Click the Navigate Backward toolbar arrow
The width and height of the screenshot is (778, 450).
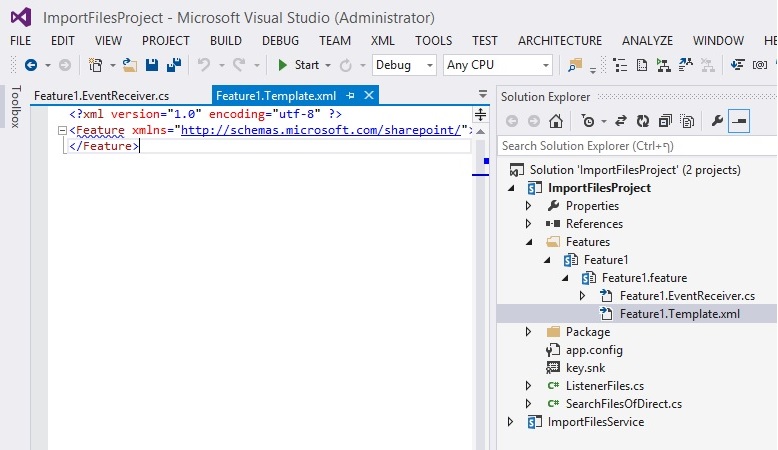pyautogui.click(x=31, y=65)
